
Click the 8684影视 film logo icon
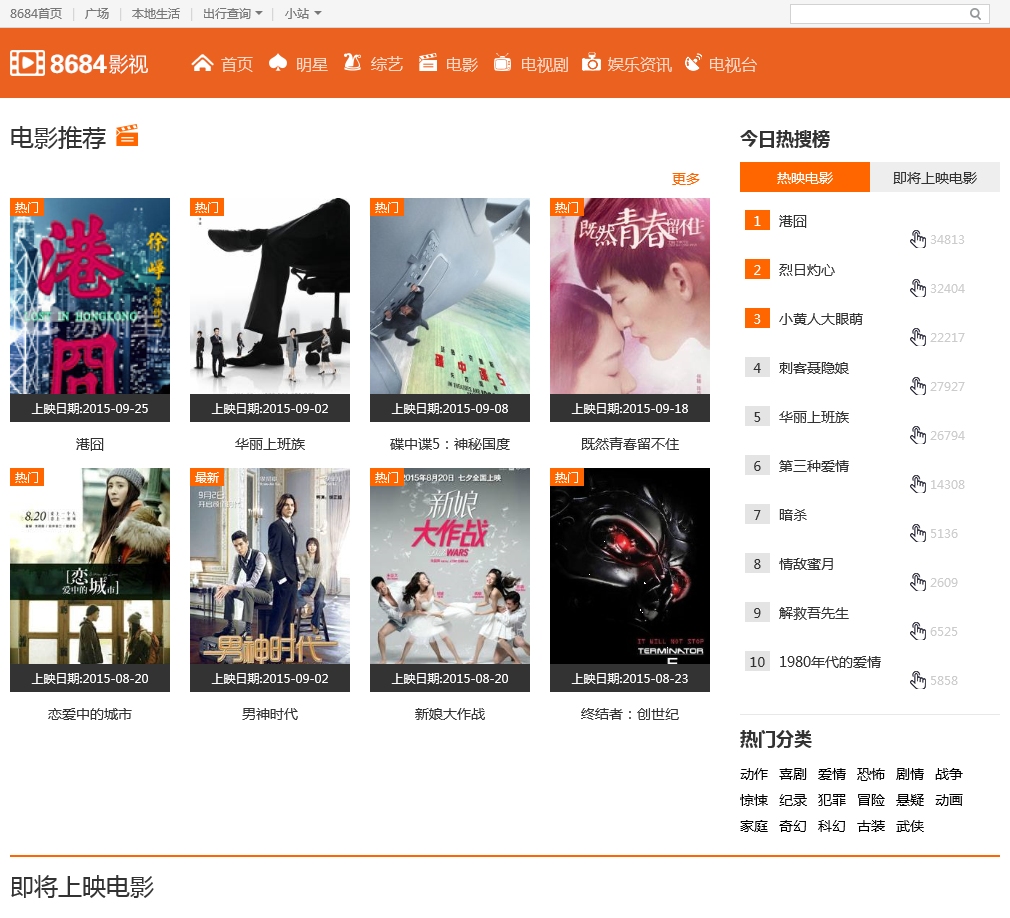[27, 63]
